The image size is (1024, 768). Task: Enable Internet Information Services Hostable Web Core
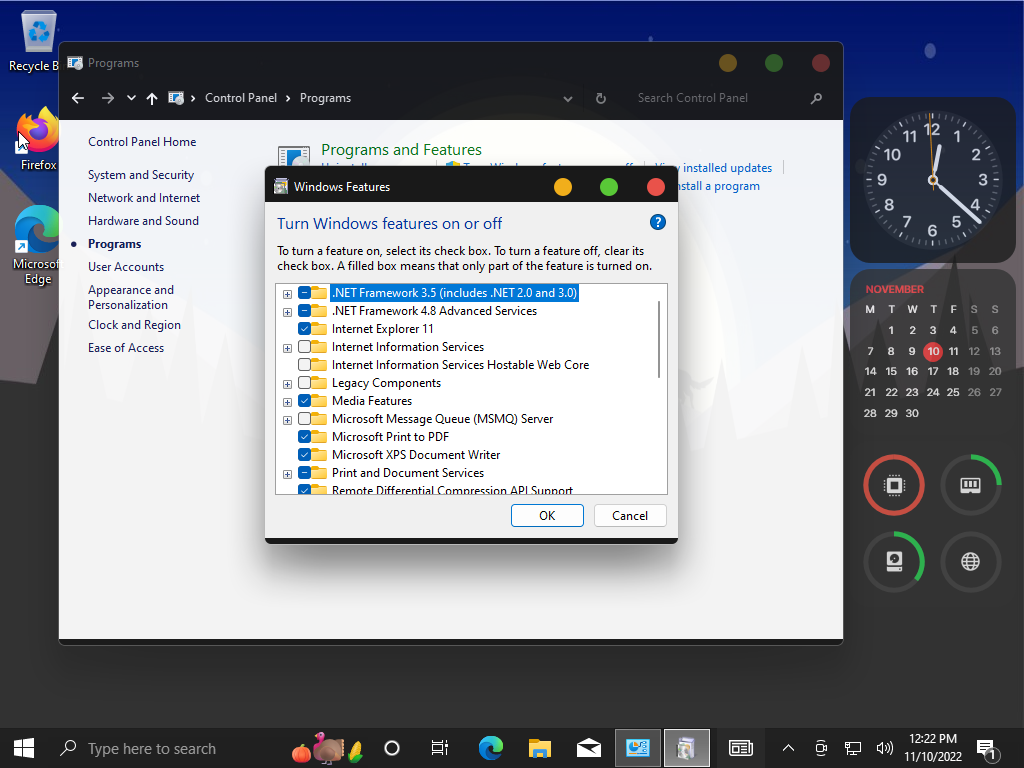[305, 365]
